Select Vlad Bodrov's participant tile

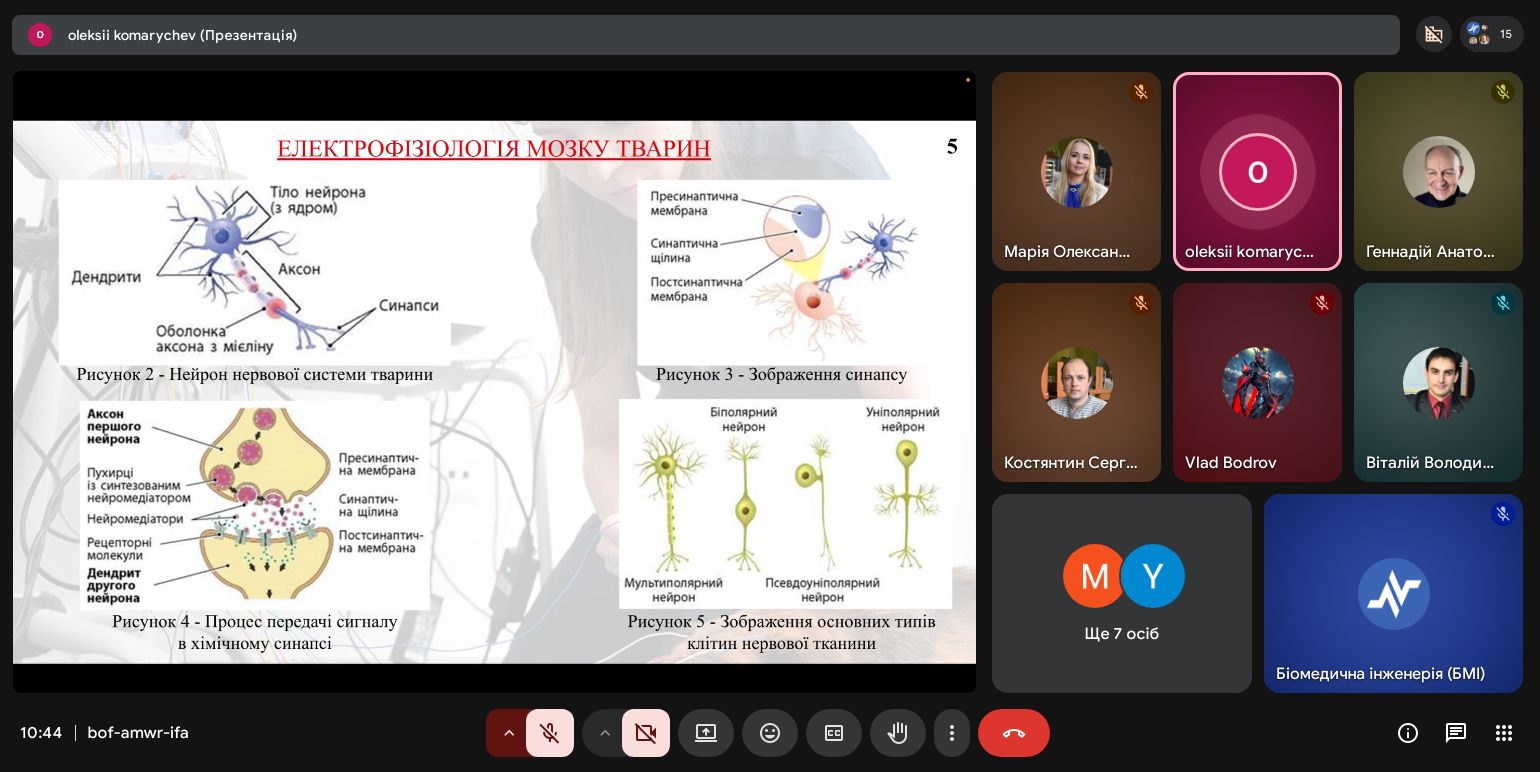[1257, 382]
